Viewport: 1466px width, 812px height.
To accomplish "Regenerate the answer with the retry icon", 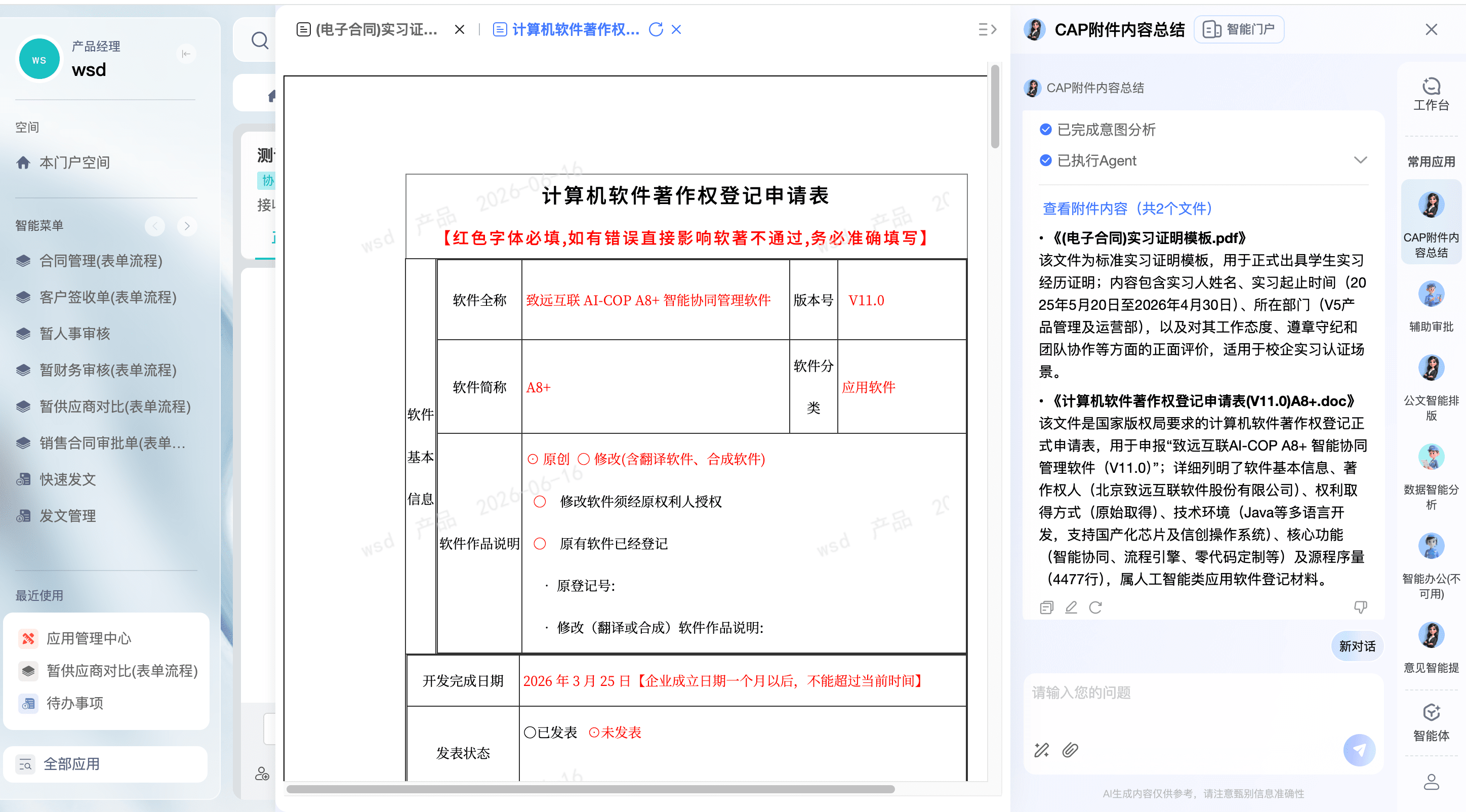I will tap(1095, 607).
